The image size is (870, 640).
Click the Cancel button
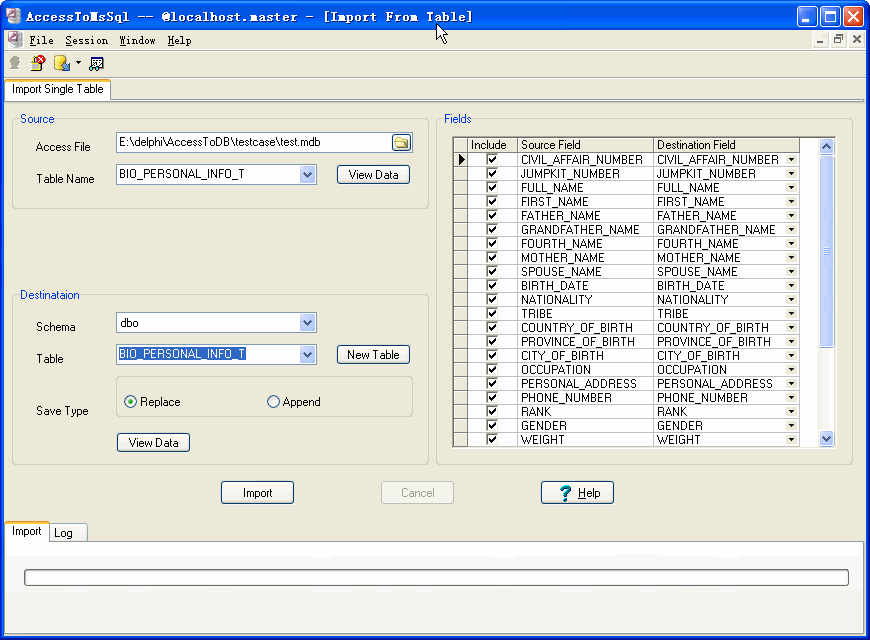417,492
